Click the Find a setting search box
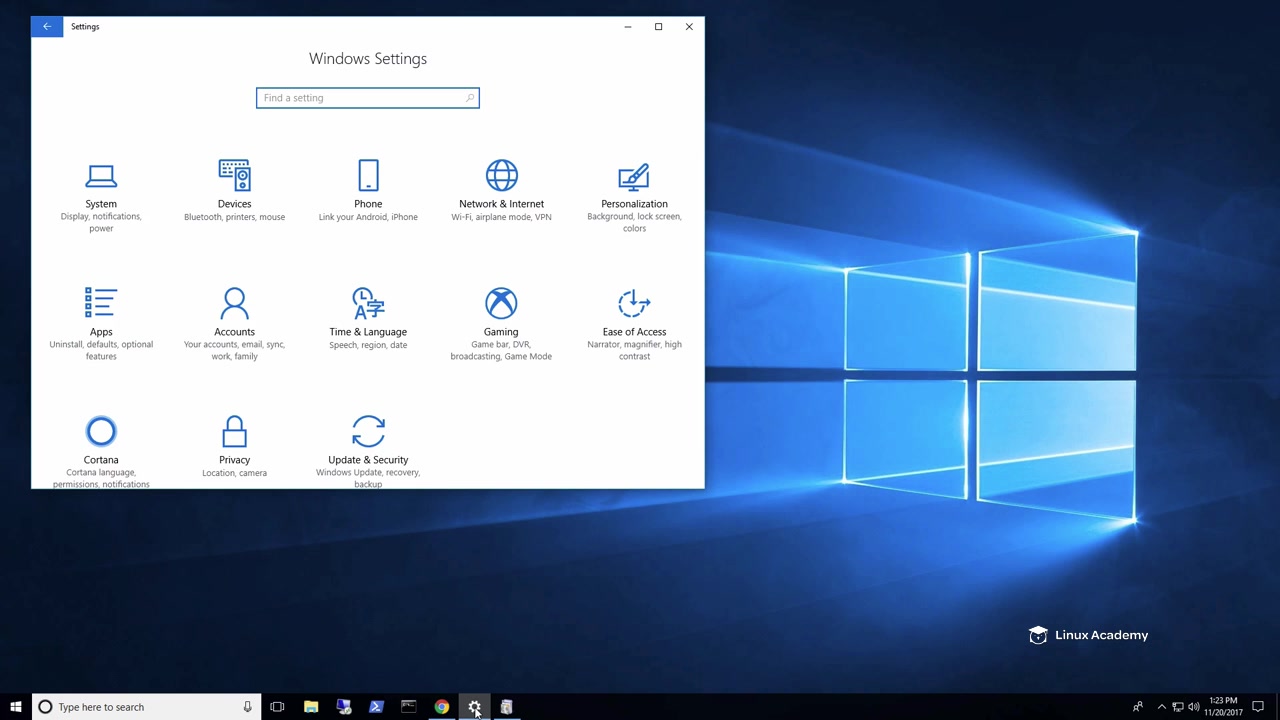The height and width of the screenshot is (720, 1280). point(360,98)
